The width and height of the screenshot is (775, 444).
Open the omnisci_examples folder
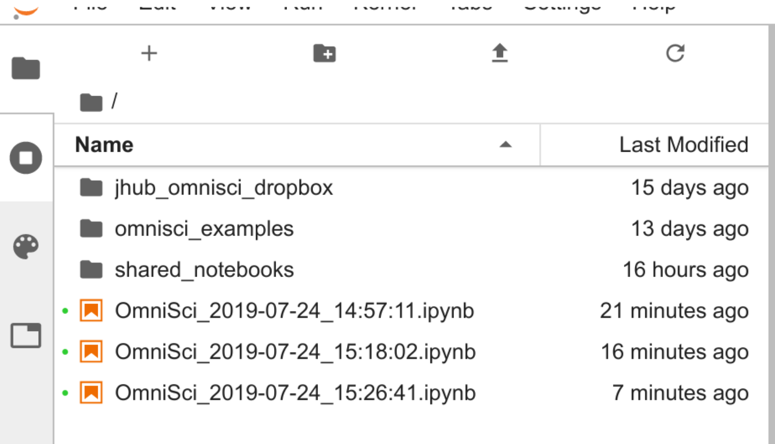(204, 229)
